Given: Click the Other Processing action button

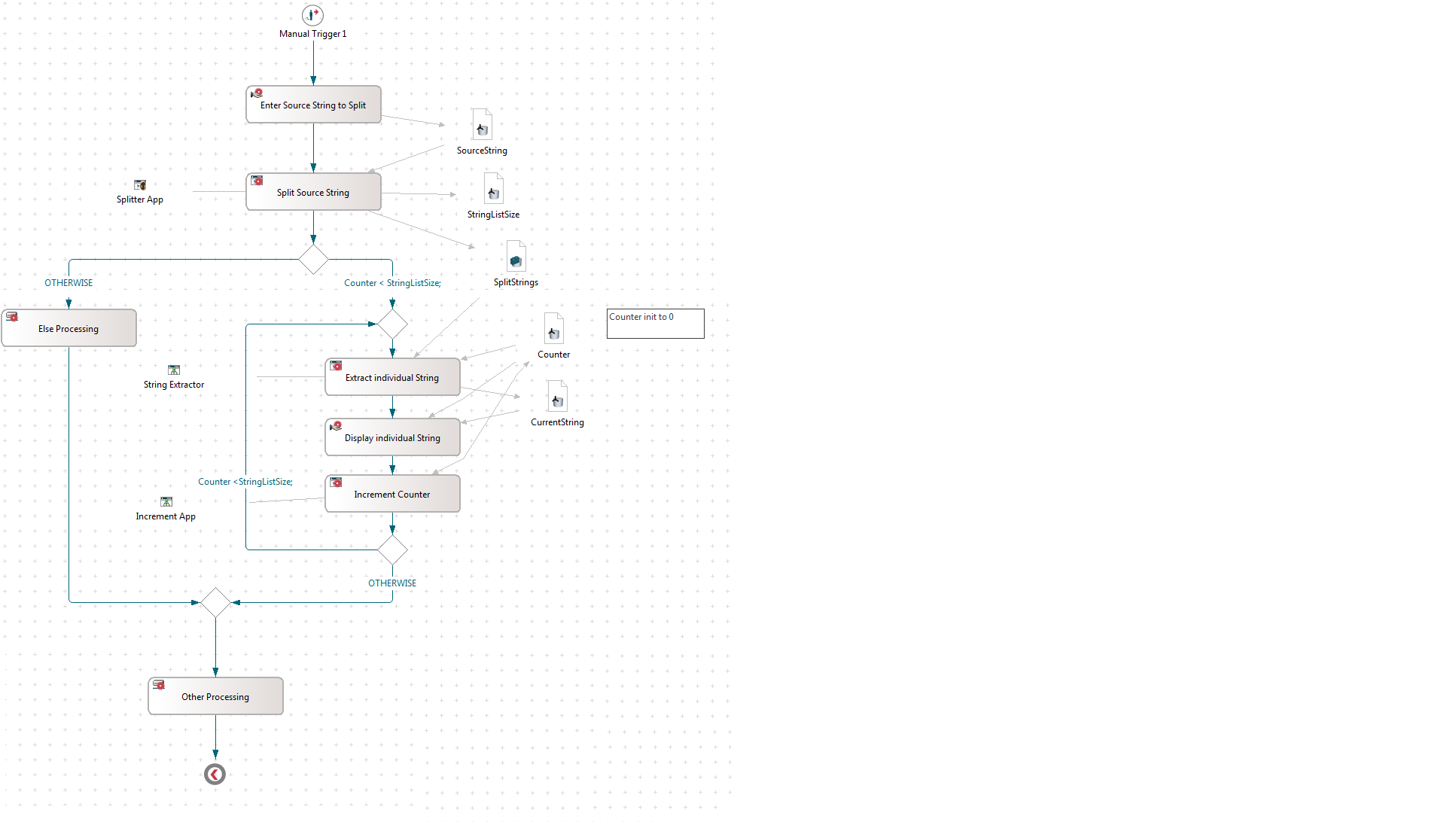Looking at the screenshot, I should [x=214, y=696].
